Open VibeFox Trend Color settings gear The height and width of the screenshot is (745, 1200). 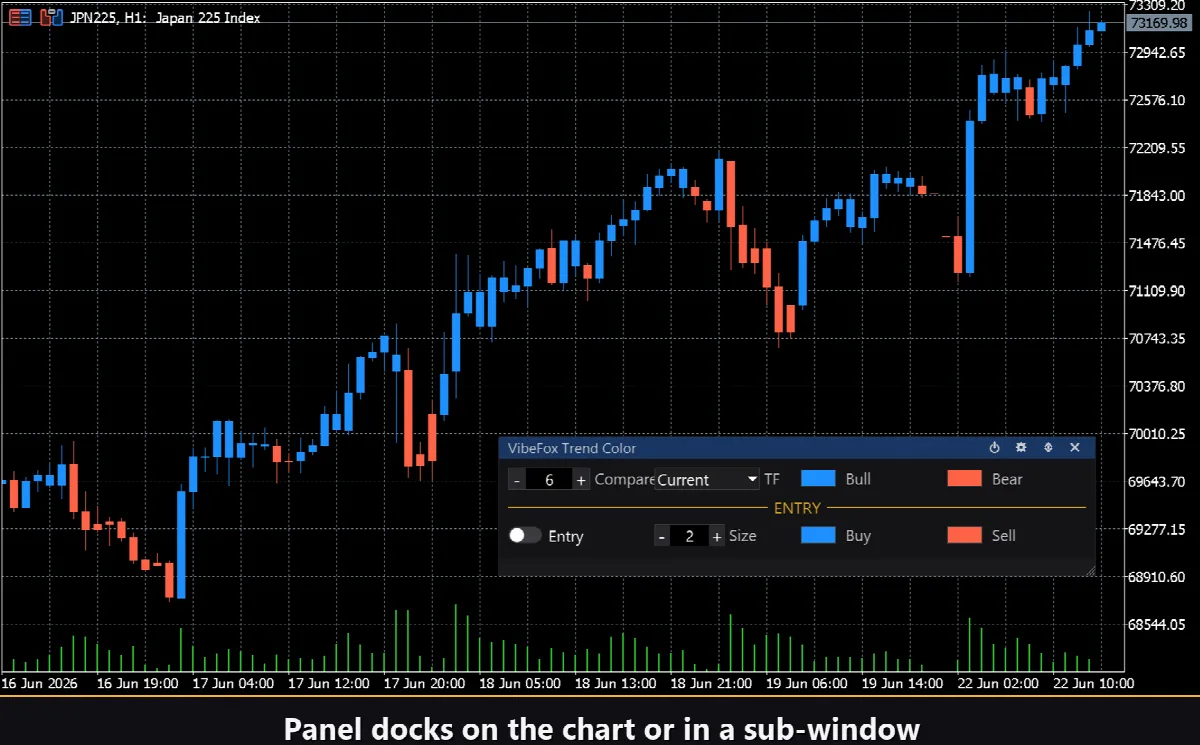tap(1021, 448)
